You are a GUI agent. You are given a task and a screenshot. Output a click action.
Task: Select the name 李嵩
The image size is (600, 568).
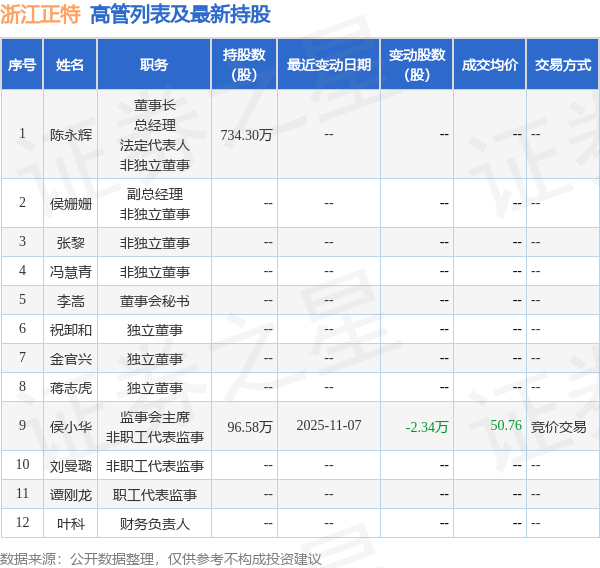pos(71,301)
